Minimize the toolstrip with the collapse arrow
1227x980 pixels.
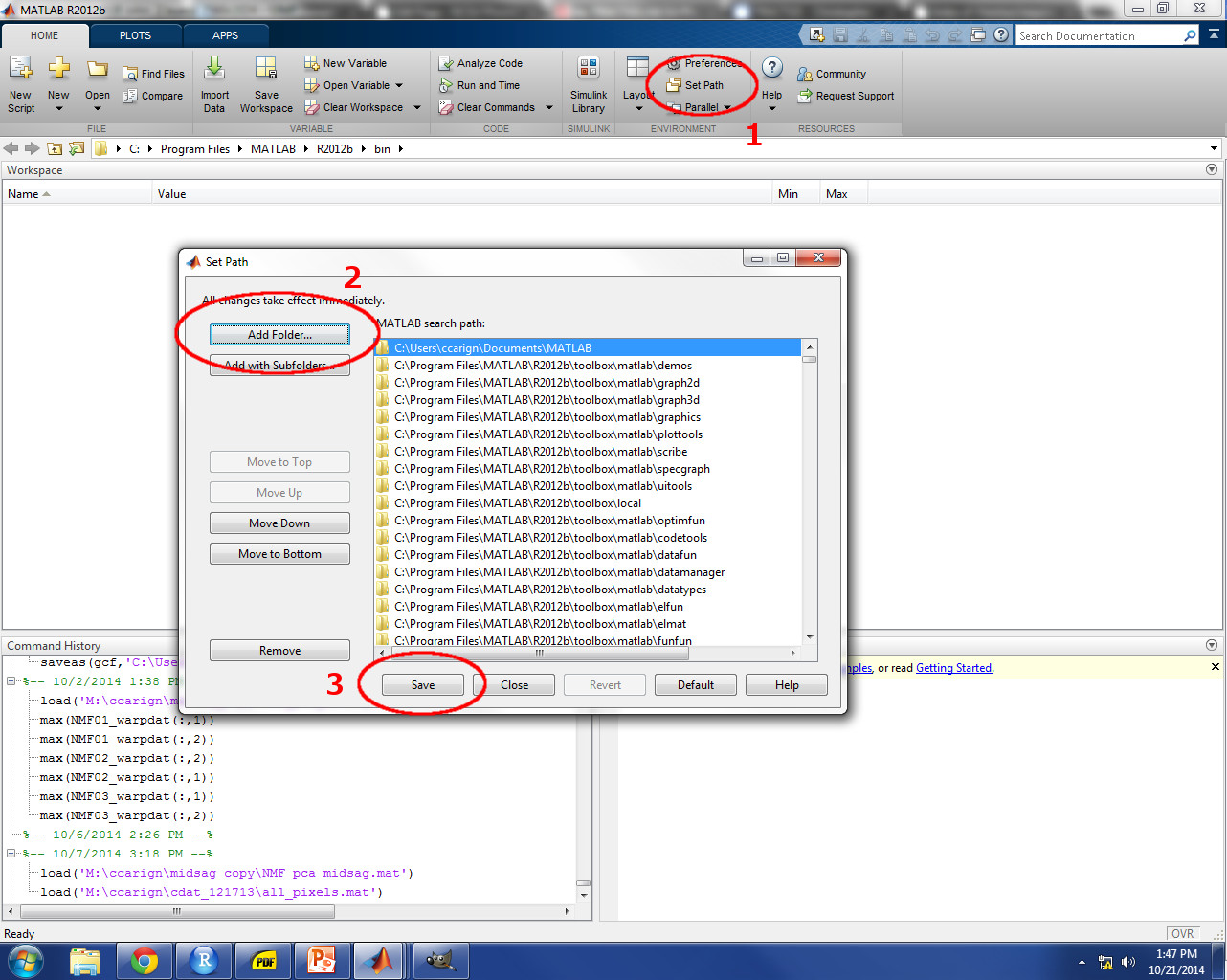[1216, 35]
